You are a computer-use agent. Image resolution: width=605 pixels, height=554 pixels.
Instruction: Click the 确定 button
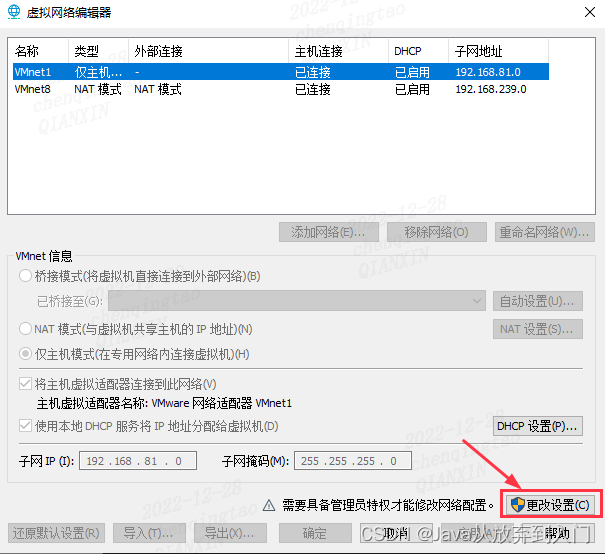click(315, 533)
